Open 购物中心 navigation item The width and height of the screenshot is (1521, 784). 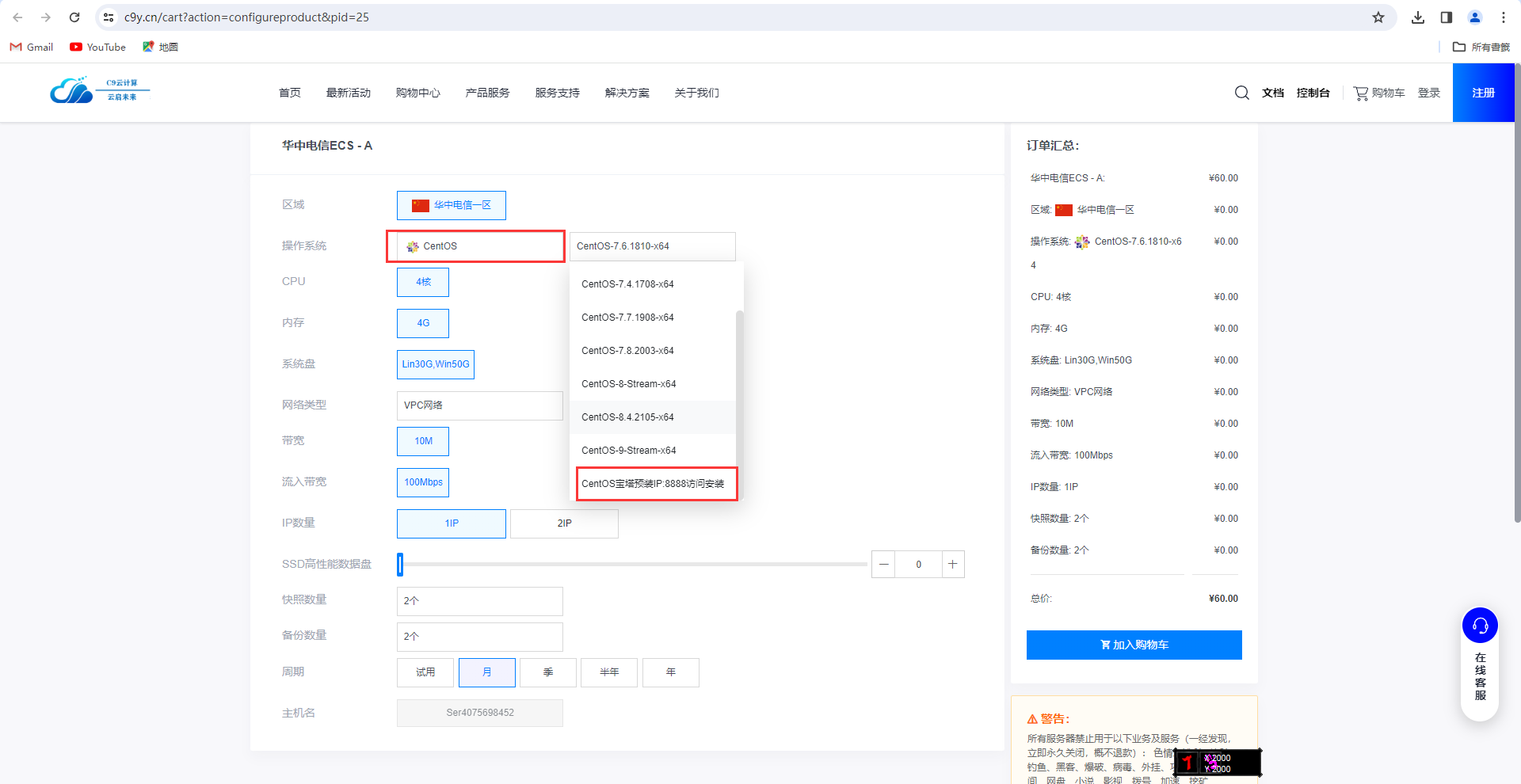coord(418,93)
